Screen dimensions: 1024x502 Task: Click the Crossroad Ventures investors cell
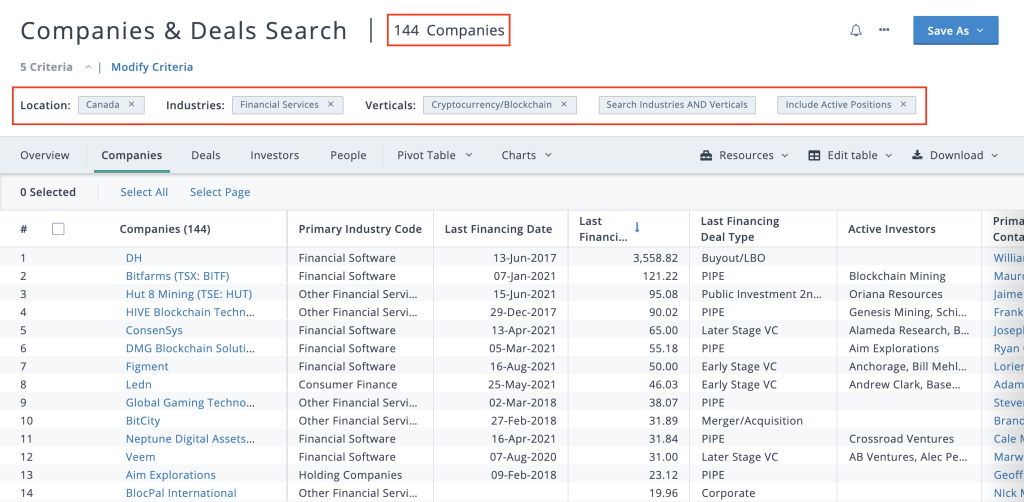[901, 439]
